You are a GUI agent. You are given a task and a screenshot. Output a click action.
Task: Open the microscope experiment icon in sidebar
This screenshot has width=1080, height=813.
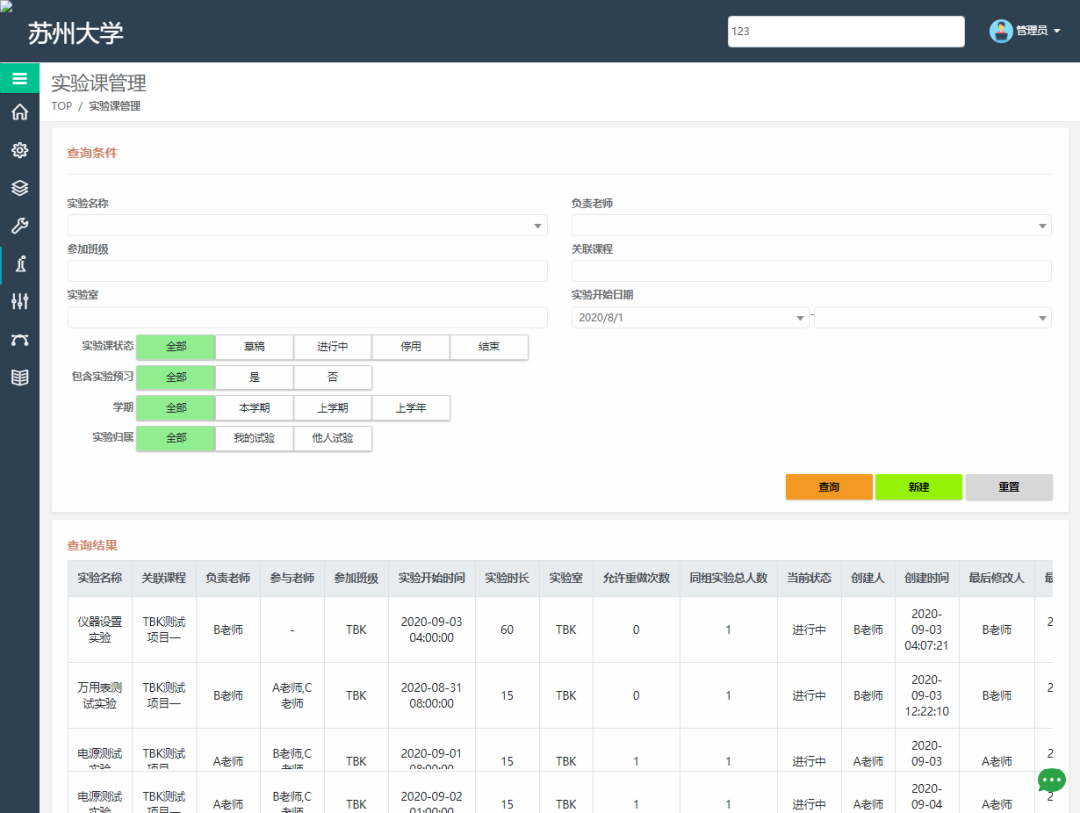(20, 264)
